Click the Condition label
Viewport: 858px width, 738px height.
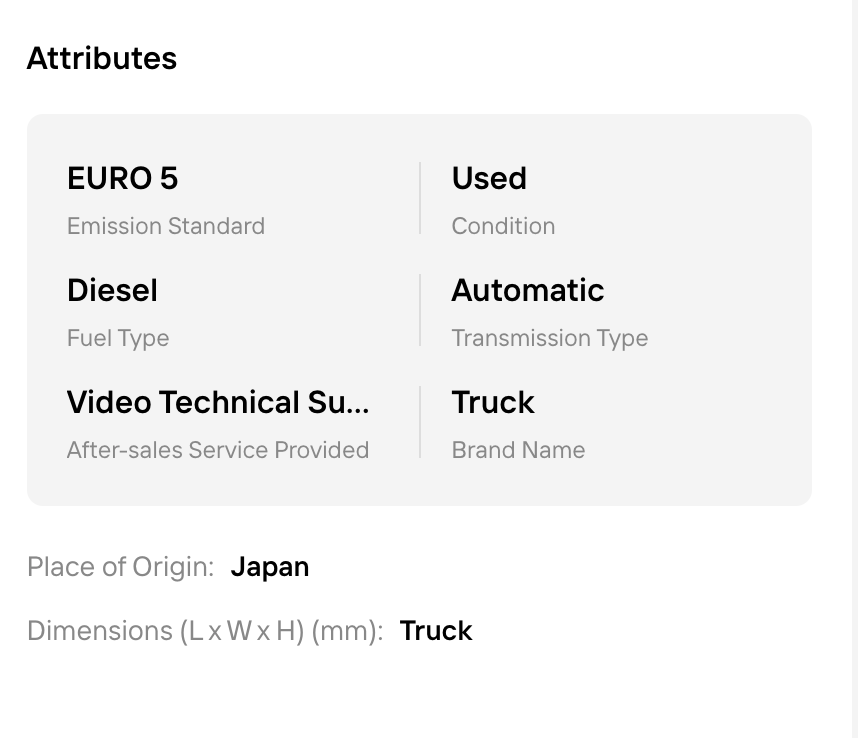pyautogui.click(x=503, y=226)
